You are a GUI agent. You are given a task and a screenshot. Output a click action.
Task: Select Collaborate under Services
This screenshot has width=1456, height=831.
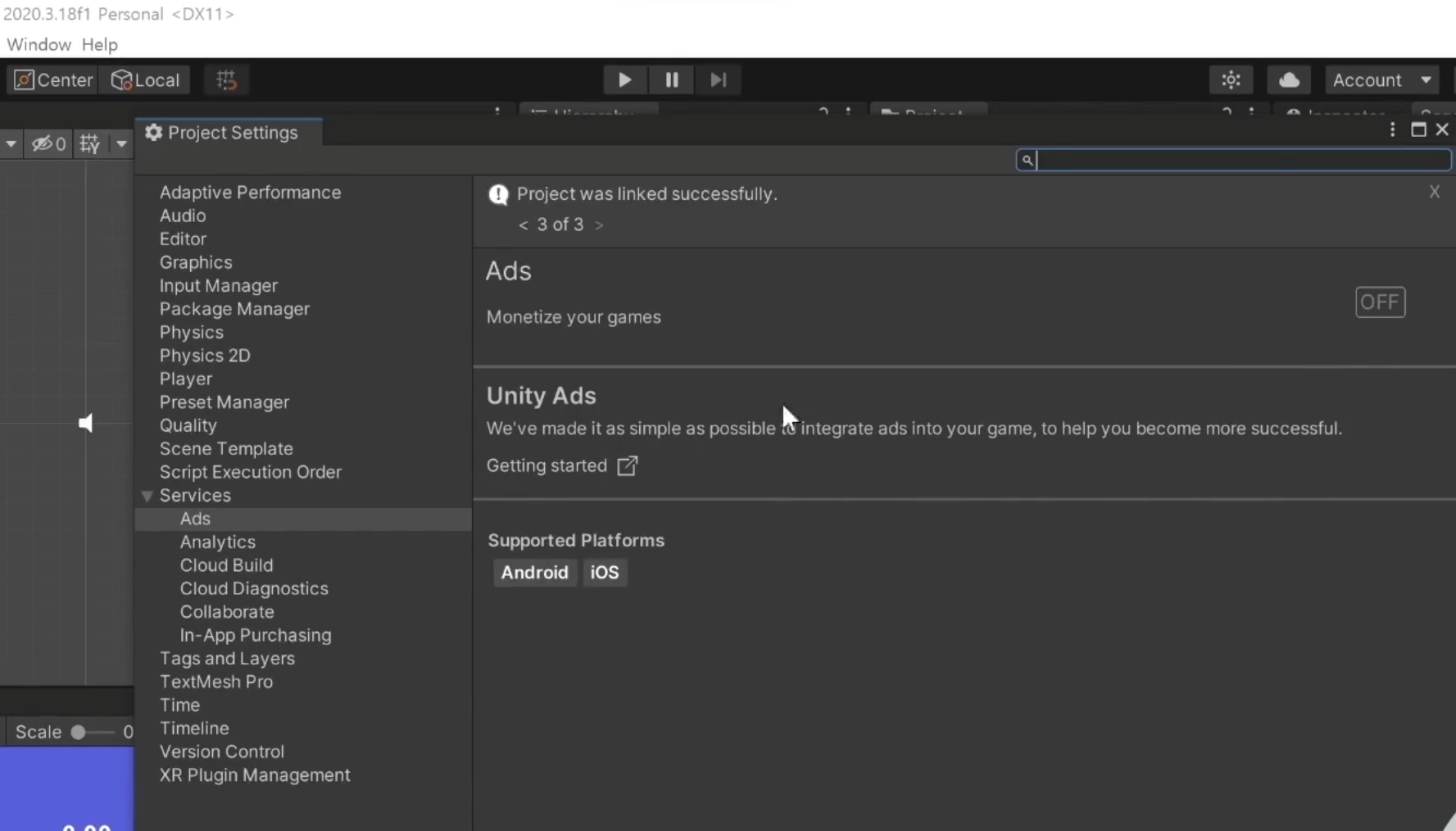pyautogui.click(x=227, y=612)
